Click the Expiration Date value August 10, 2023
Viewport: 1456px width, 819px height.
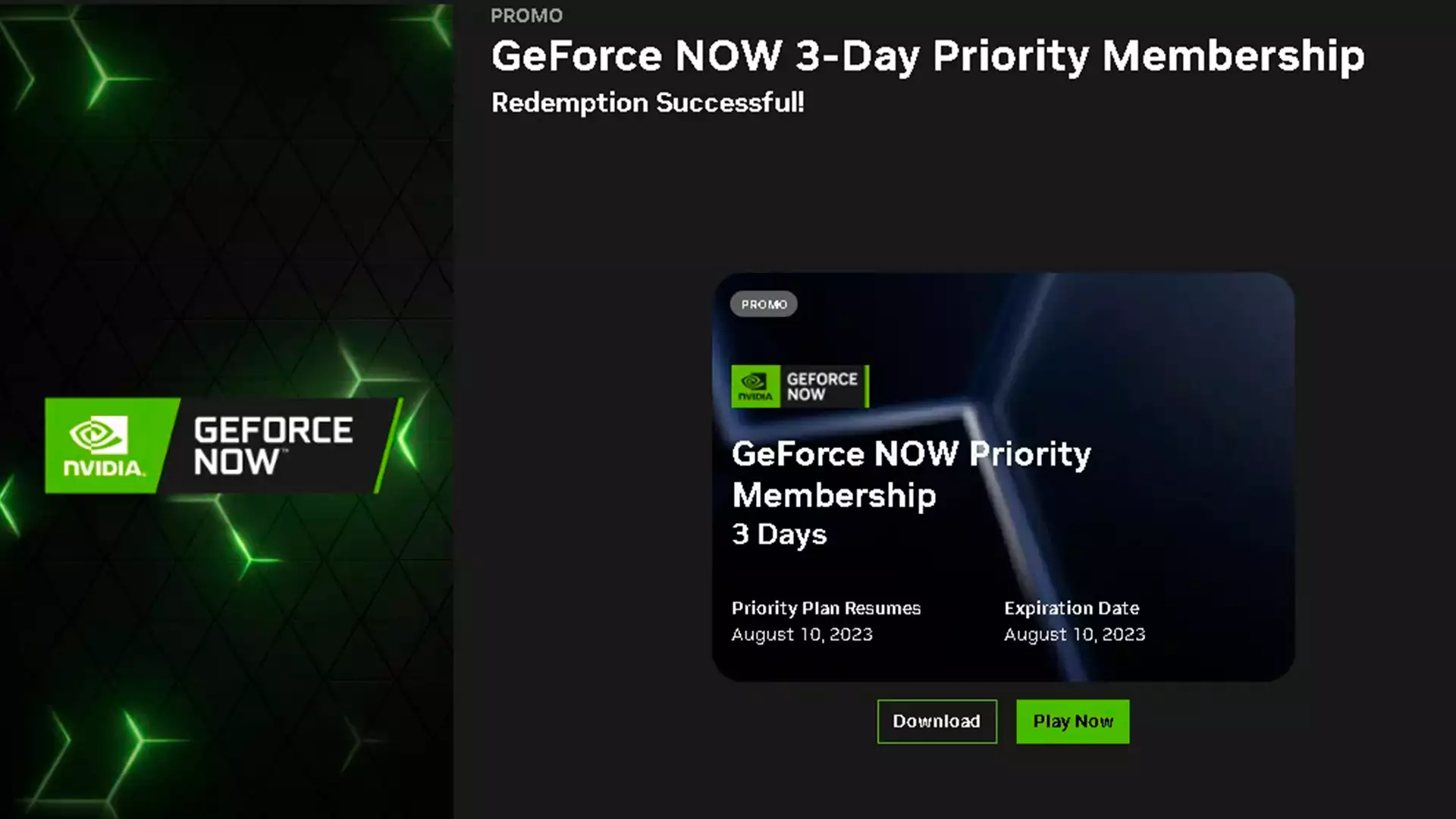tap(1075, 634)
